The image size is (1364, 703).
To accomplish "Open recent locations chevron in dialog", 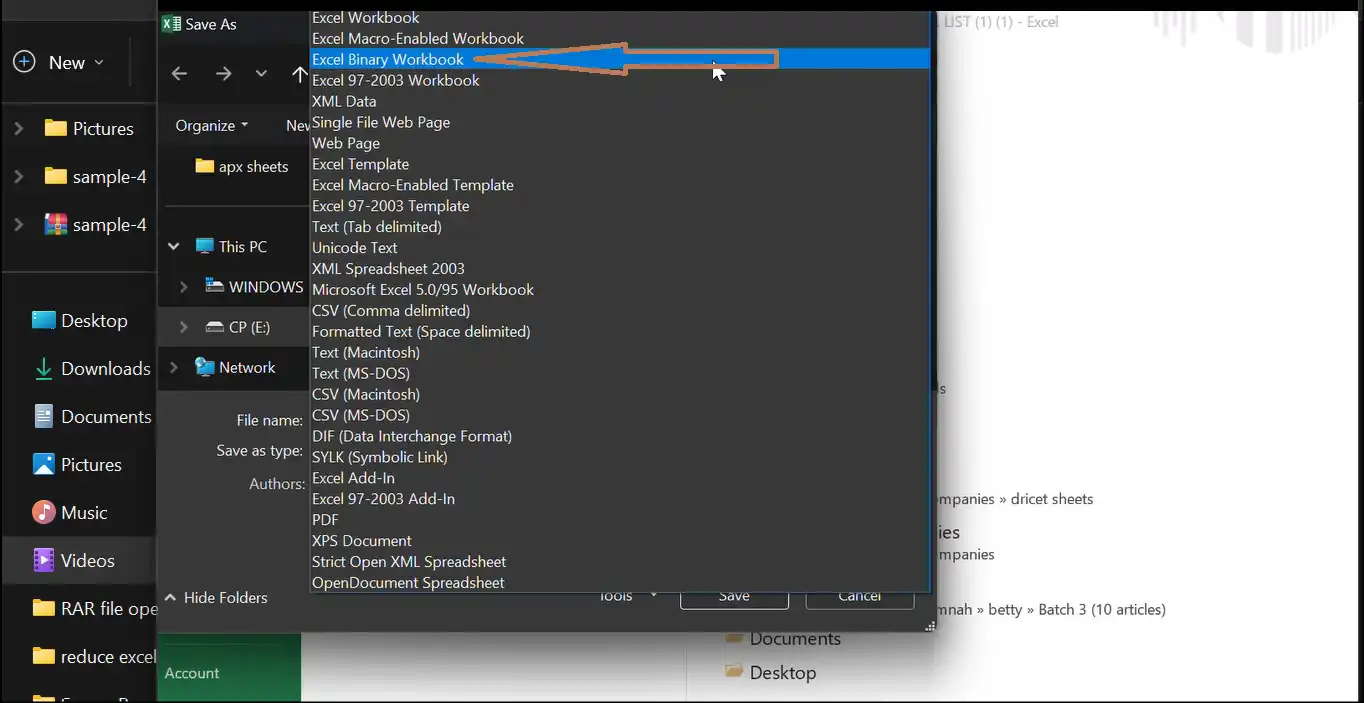I will tap(261, 73).
